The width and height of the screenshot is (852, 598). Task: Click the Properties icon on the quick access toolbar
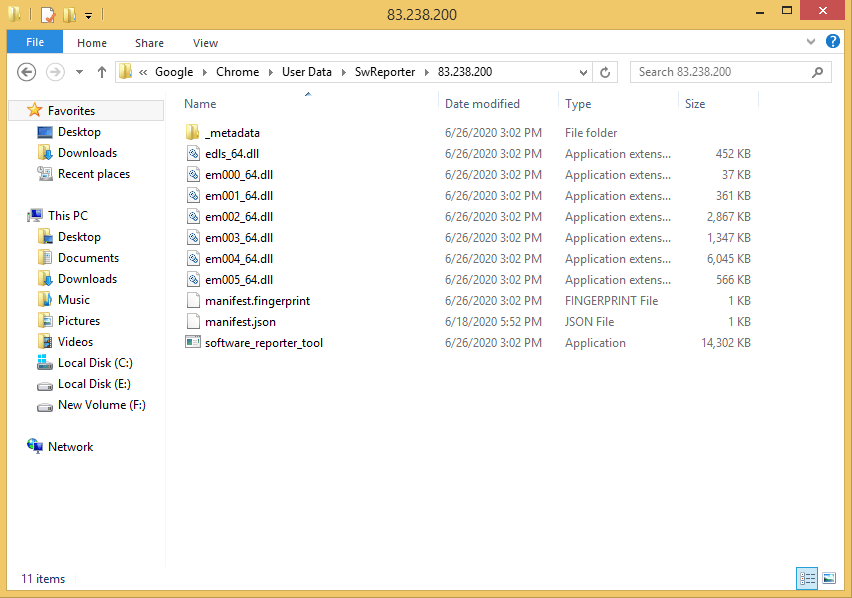[x=47, y=15]
